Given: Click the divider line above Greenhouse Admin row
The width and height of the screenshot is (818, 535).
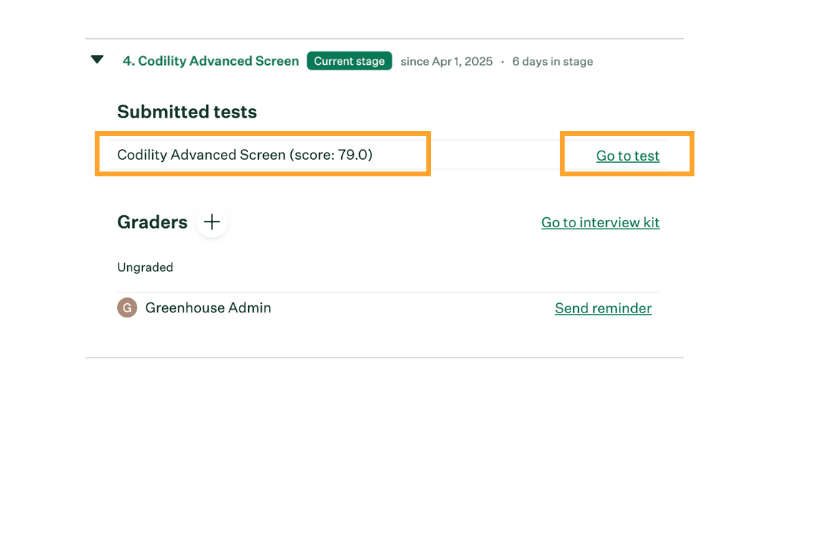Looking at the screenshot, I should pyautogui.click(x=388, y=293).
